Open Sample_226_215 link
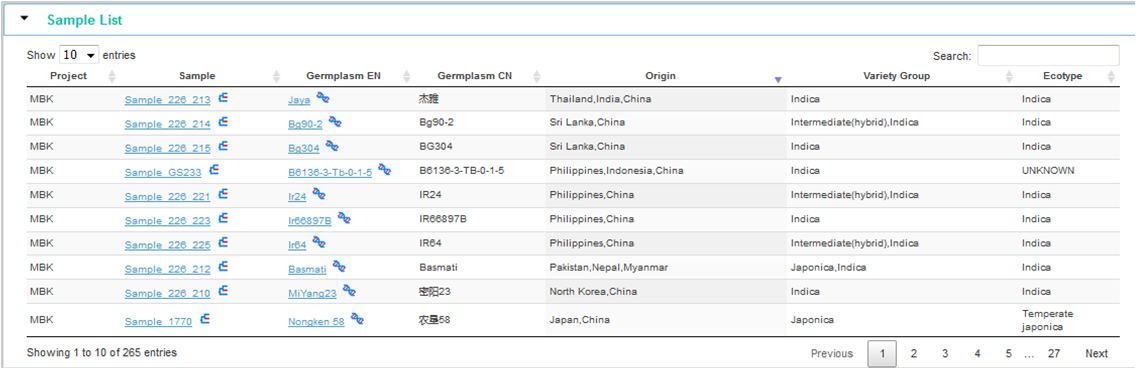This screenshot has height=369, width=1136. [167, 149]
